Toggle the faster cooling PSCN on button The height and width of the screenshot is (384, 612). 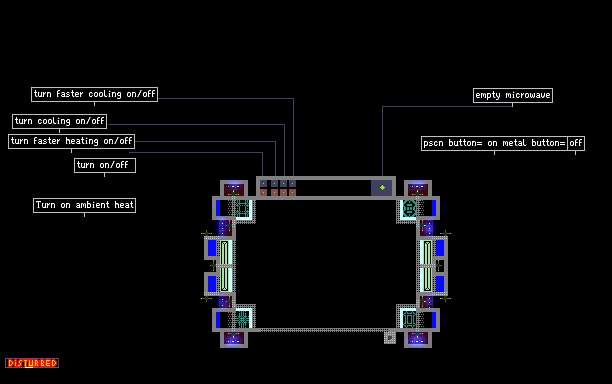[292, 183]
